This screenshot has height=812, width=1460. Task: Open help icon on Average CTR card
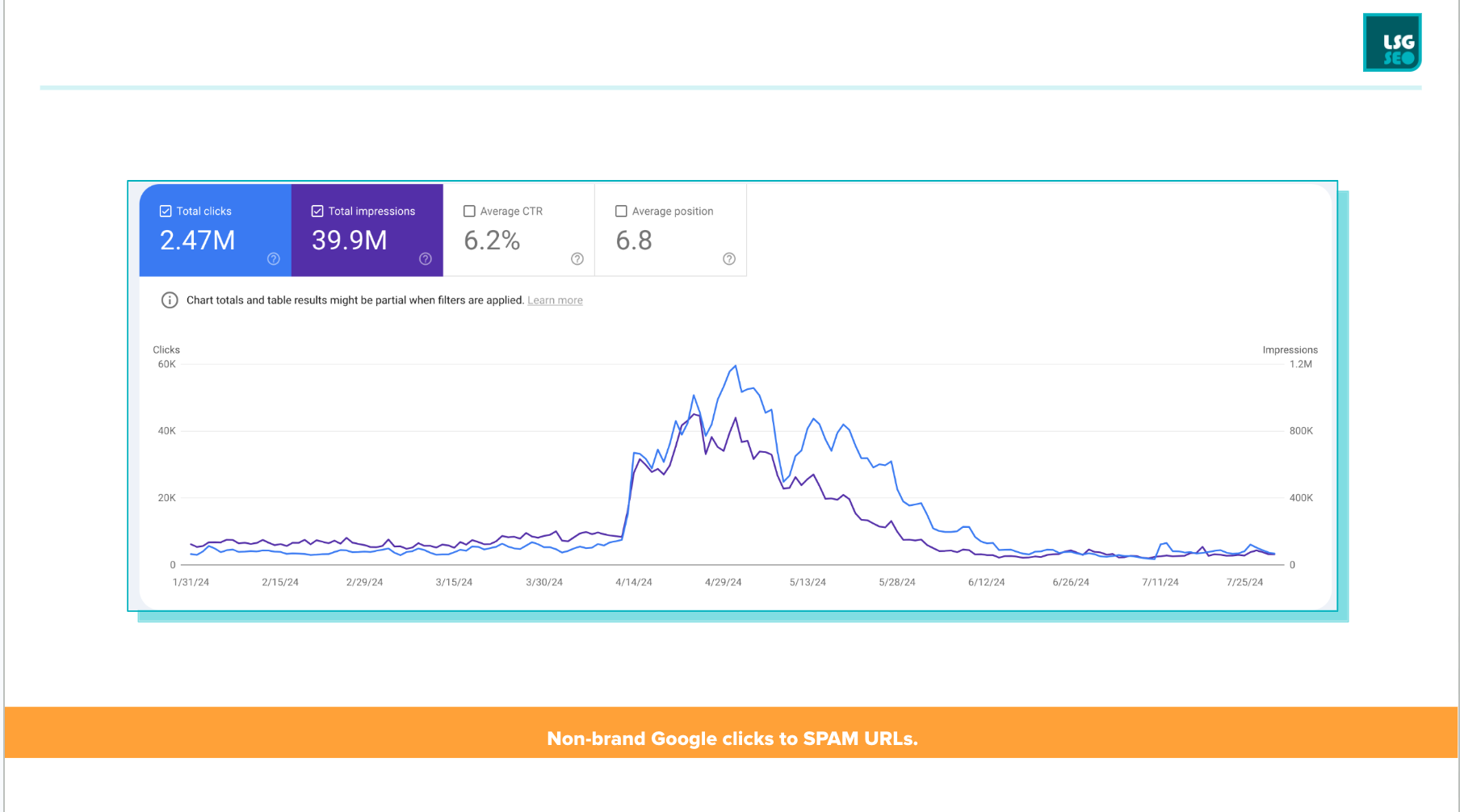click(577, 259)
